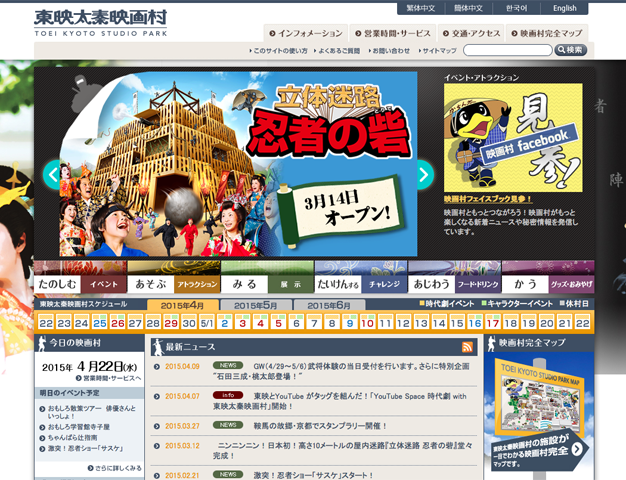Switch schedule to 2015年5月 tab
Viewport: 626px width, 480px height.
[x=256, y=305]
